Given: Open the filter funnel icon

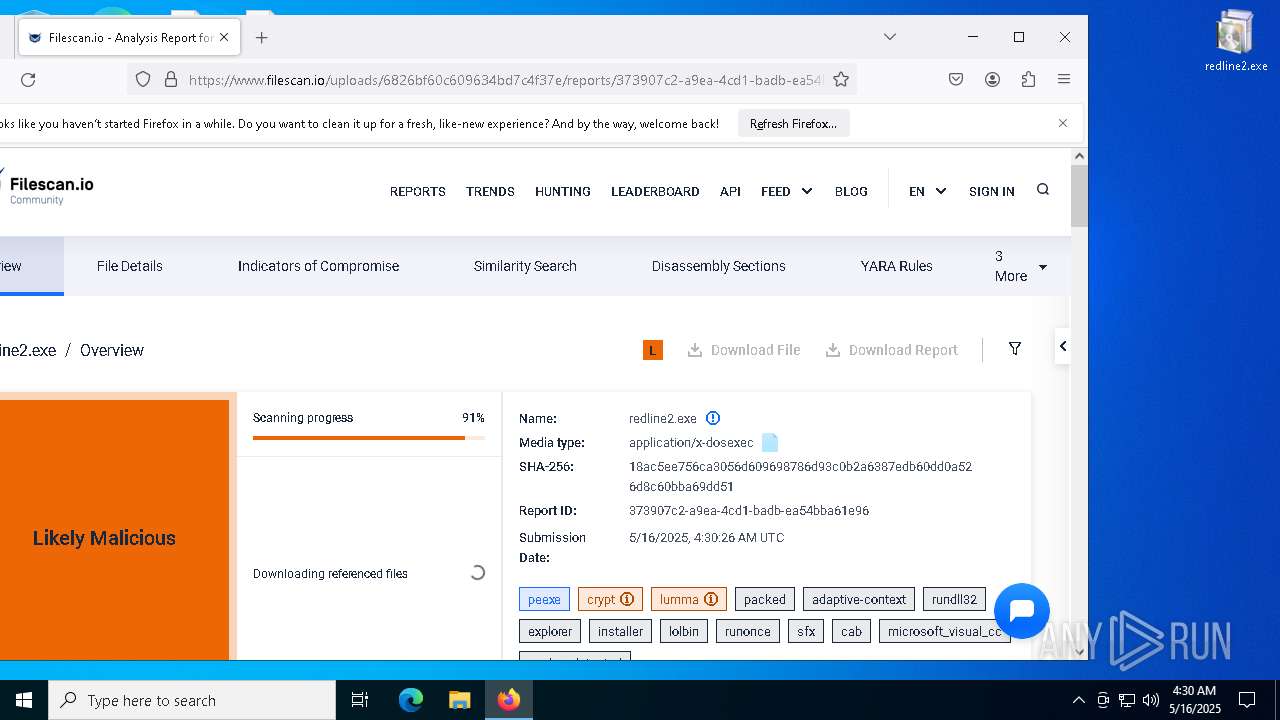Looking at the screenshot, I should point(1015,349).
